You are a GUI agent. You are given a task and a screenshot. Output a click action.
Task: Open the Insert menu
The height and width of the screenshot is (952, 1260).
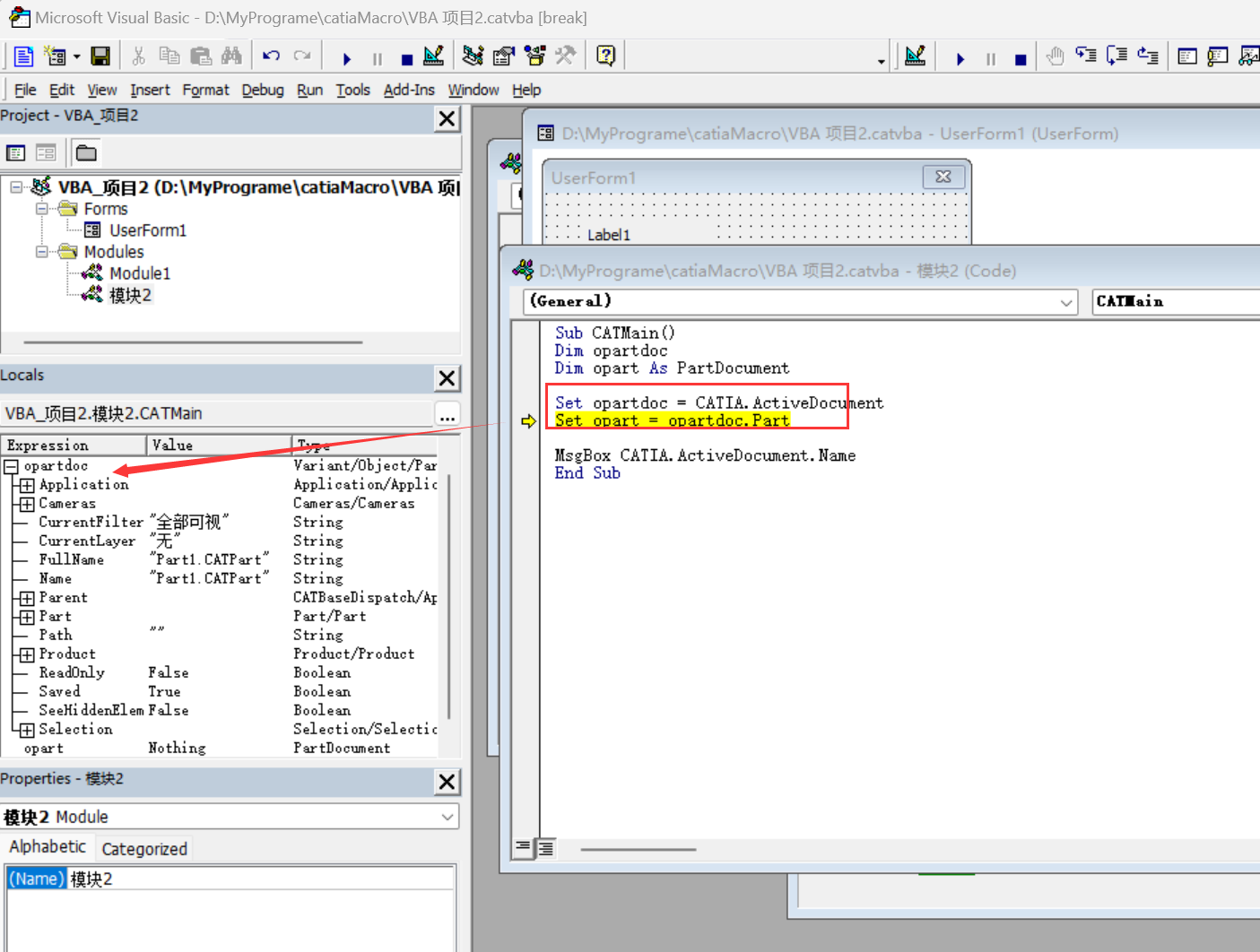150,90
